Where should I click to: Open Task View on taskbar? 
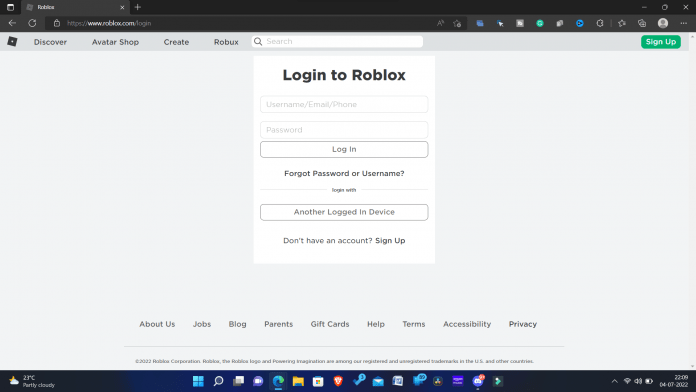[238, 381]
